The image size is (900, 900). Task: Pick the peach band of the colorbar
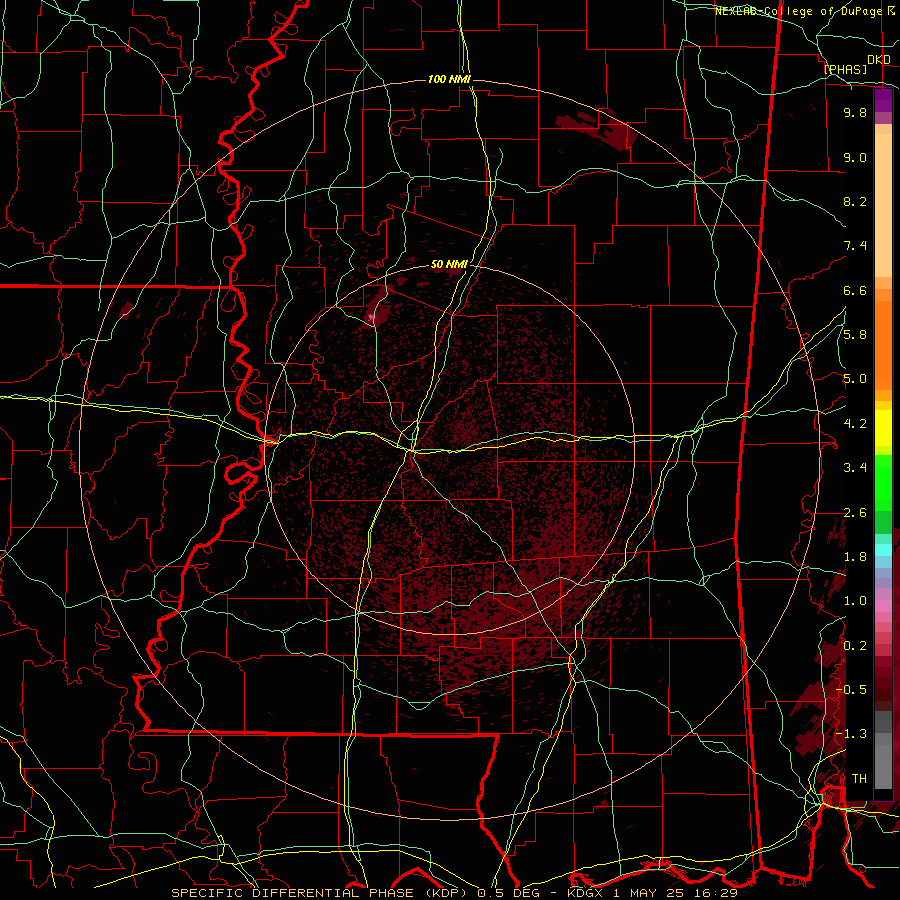pyautogui.click(x=883, y=201)
